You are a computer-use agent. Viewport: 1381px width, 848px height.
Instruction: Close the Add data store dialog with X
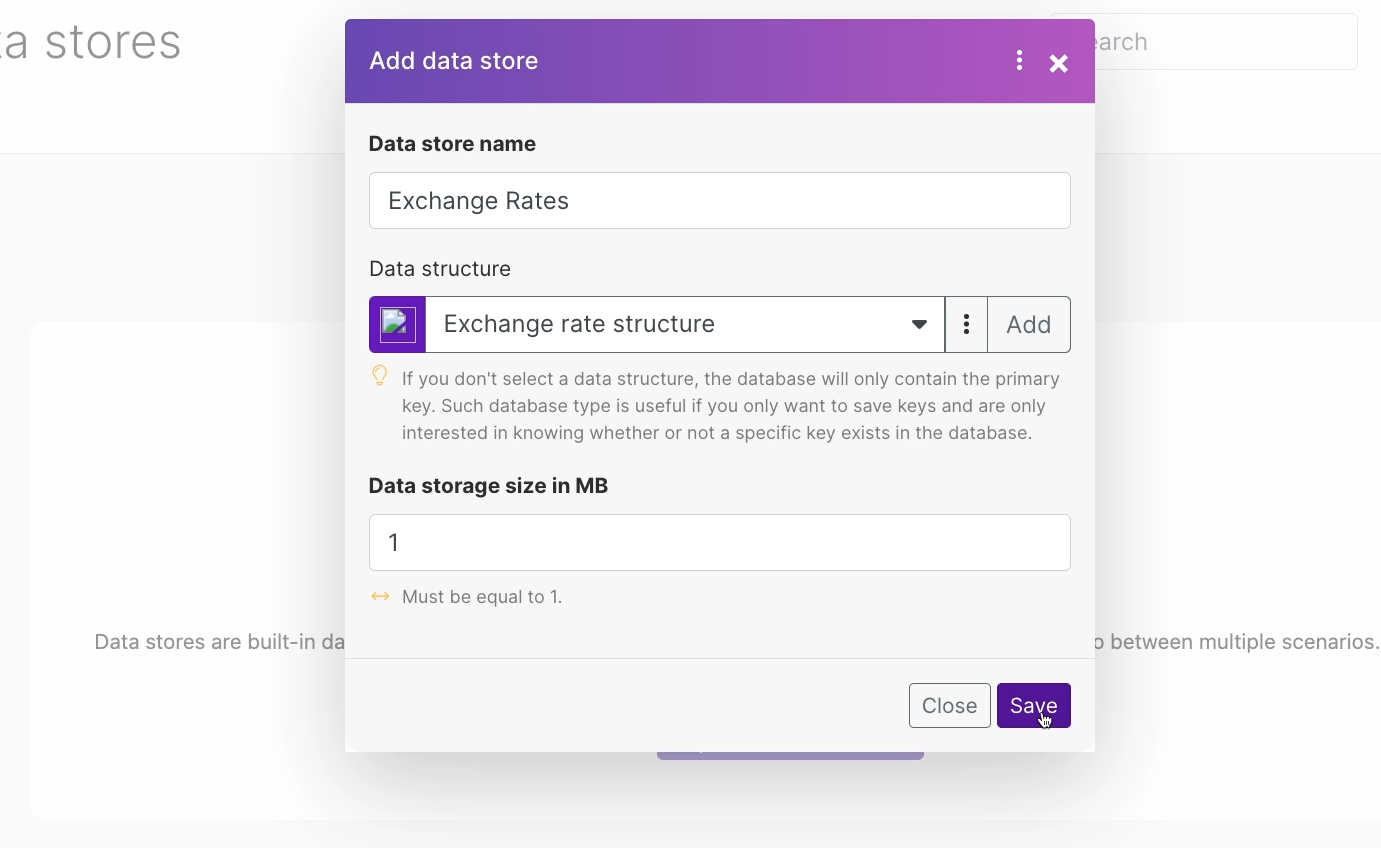click(1059, 64)
